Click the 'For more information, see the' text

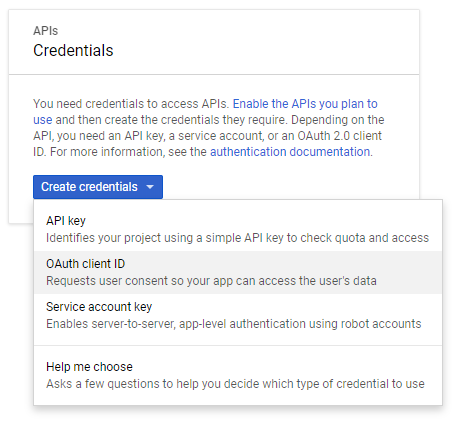[x=128, y=152]
